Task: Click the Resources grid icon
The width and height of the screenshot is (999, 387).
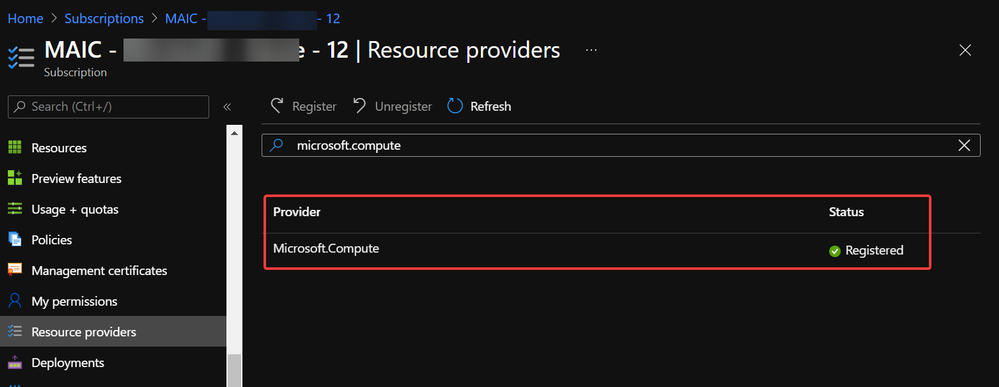Action: tap(15, 147)
